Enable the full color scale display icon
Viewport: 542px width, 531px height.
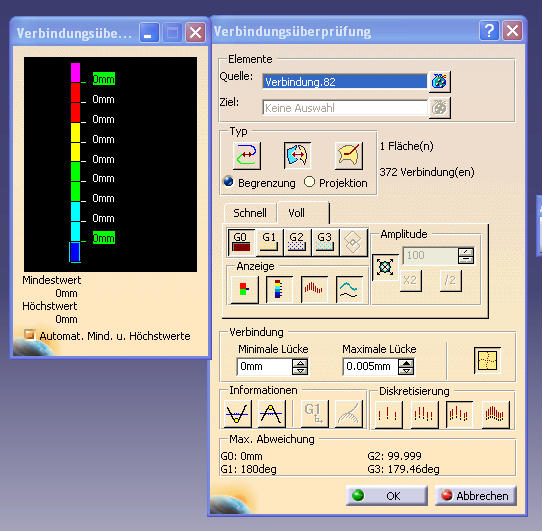279,289
